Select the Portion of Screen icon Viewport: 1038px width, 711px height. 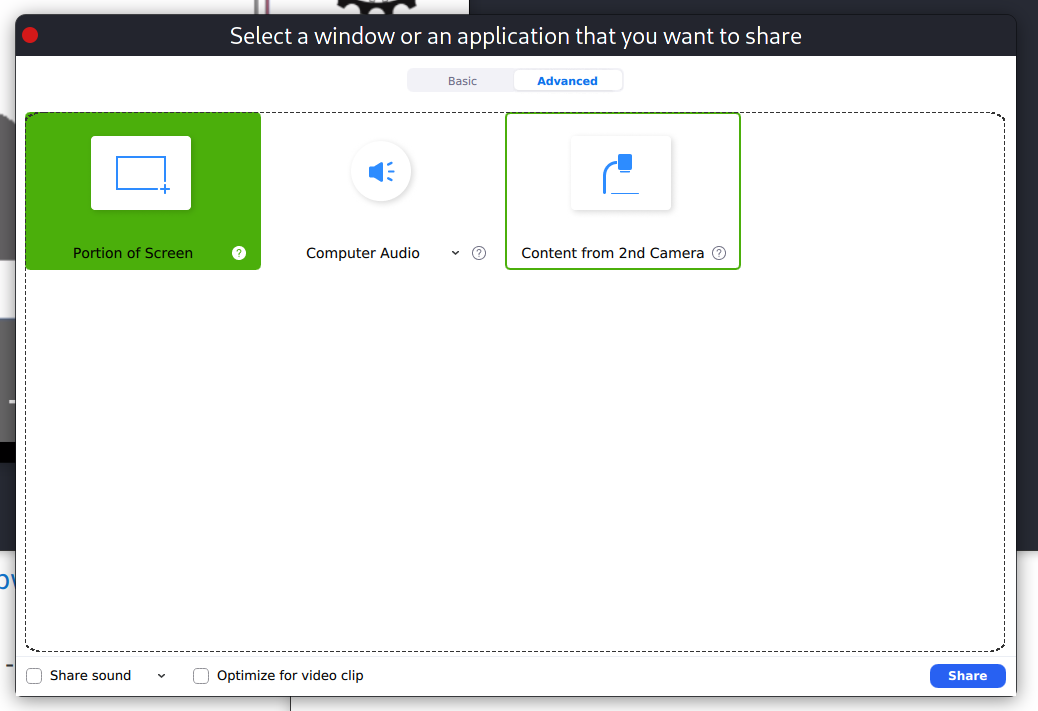(x=141, y=173)
